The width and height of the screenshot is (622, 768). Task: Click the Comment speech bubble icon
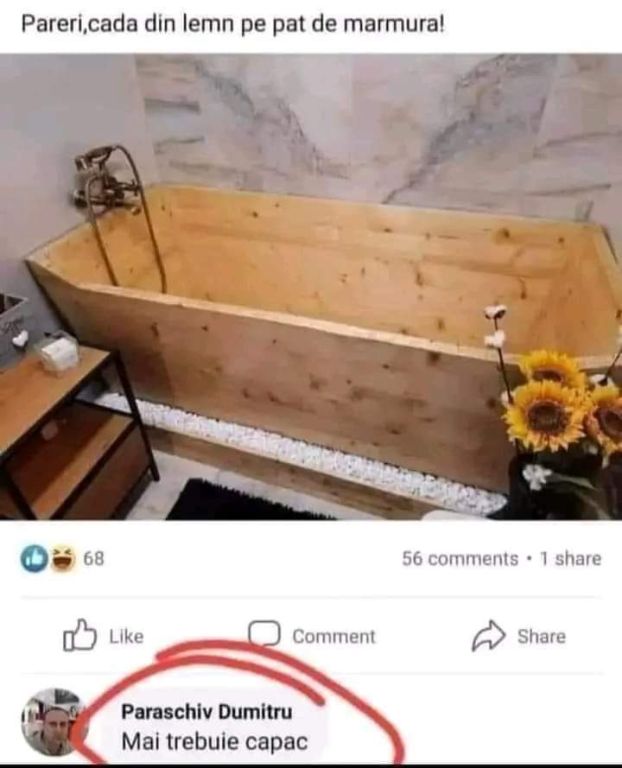pos(264,633)
